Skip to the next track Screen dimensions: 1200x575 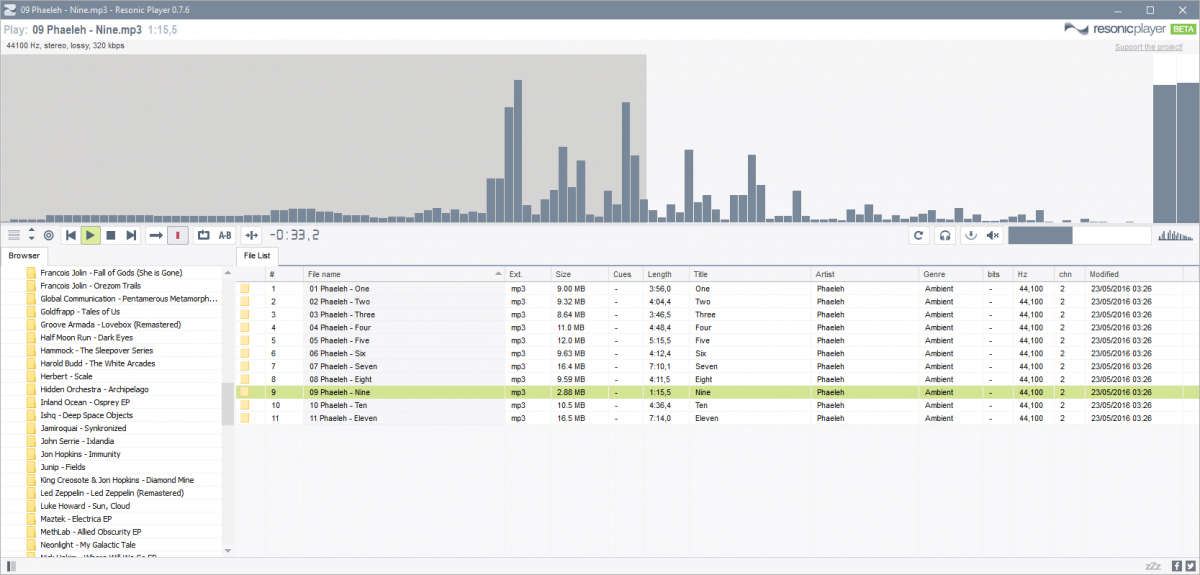point(131,235)
